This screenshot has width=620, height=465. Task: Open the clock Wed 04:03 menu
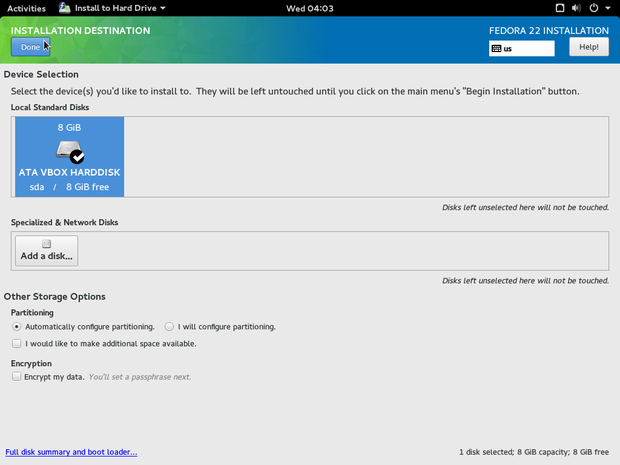(x=310, y=8)
